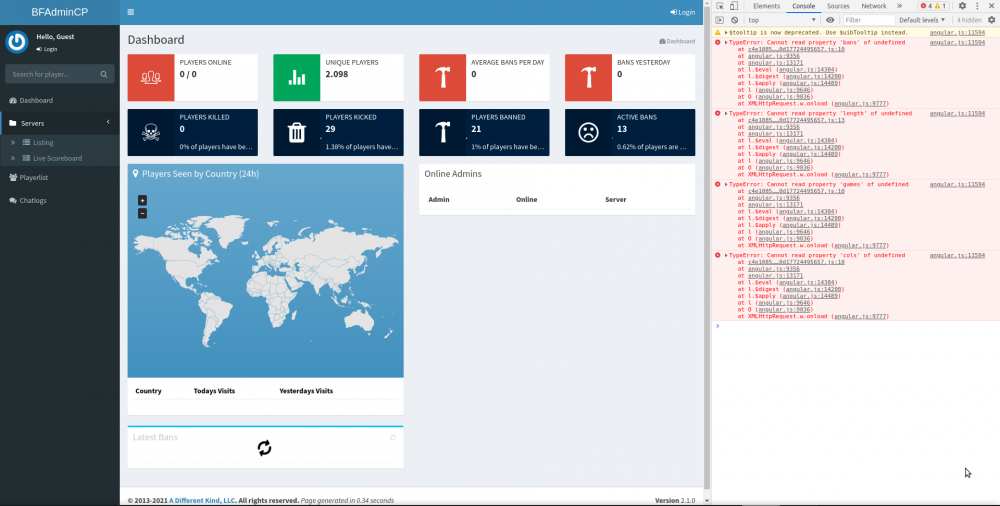
Task: Click the Players Killed skull icon
Action: pos(151,132)
